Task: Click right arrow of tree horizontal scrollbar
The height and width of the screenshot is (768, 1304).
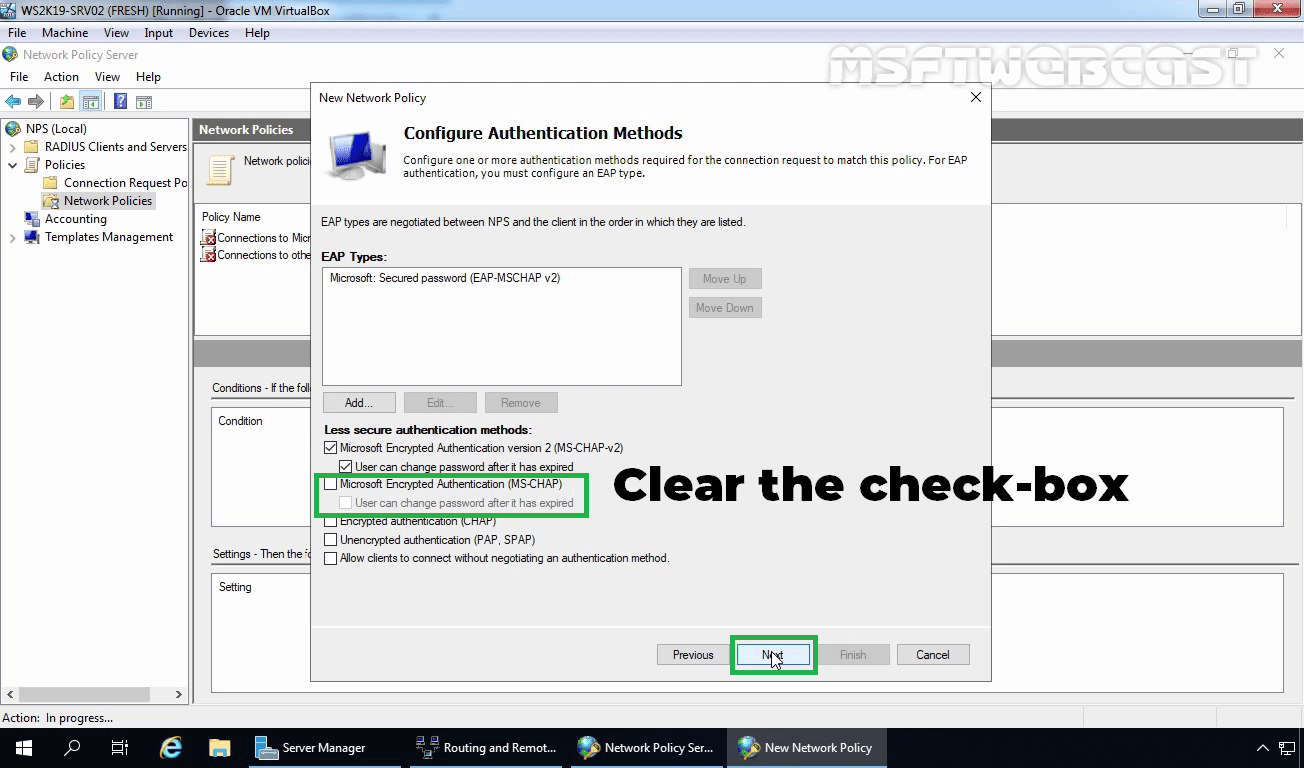Action: coord(179,694)
